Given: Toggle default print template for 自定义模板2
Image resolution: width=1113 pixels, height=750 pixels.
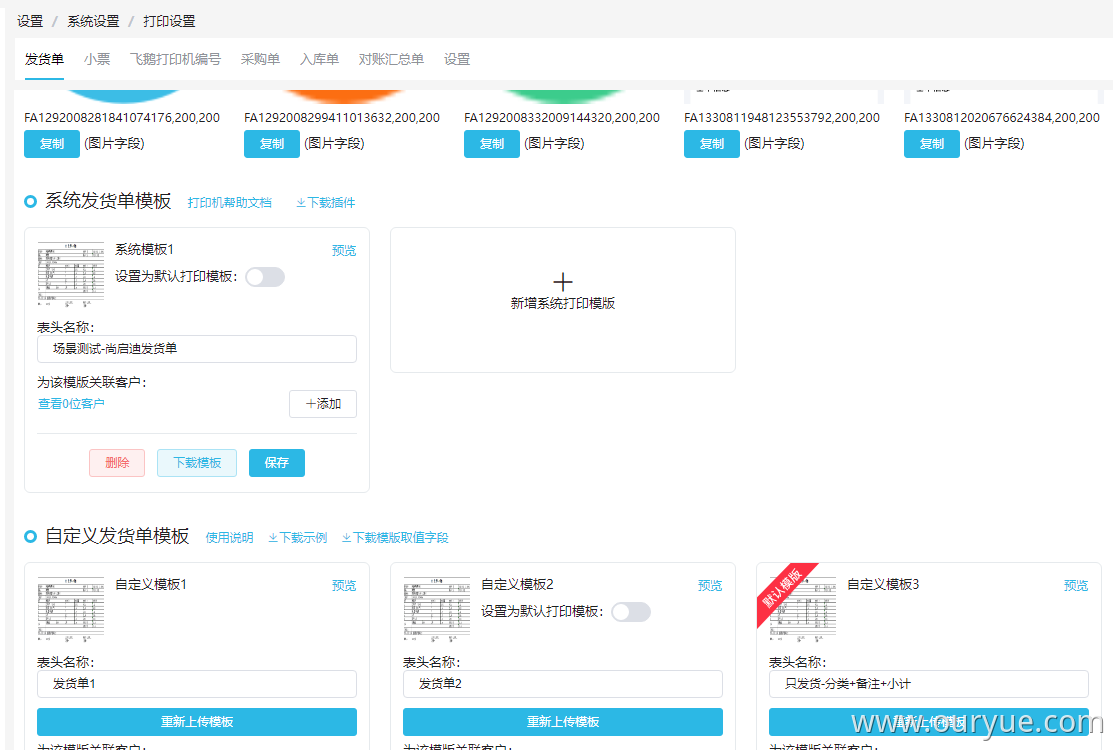Looking at the screenshot, I should point(631,612).
